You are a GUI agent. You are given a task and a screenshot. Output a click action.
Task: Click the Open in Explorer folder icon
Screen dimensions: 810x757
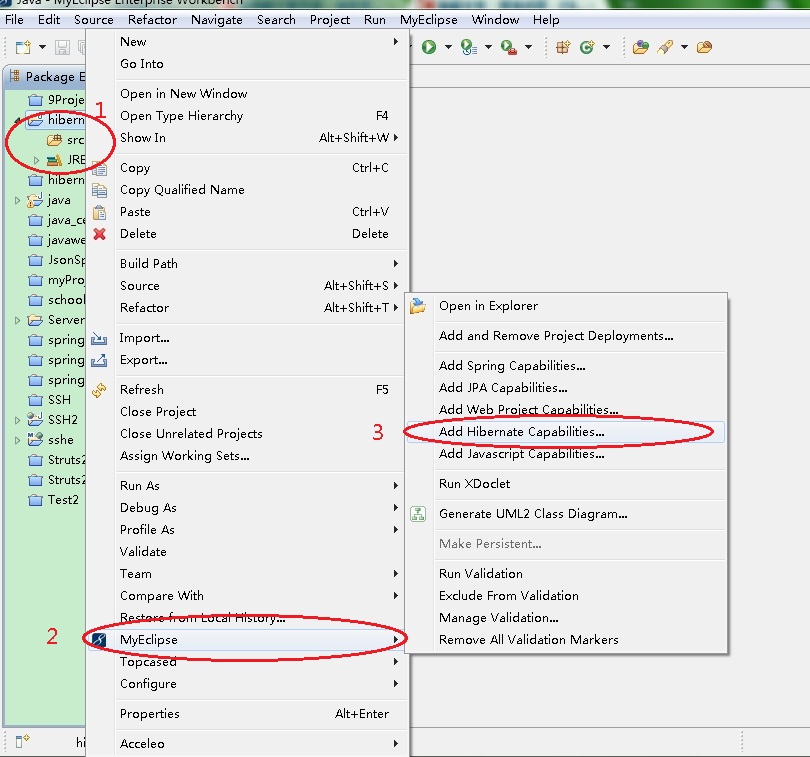pyautogui.click(x=417, y=306)
